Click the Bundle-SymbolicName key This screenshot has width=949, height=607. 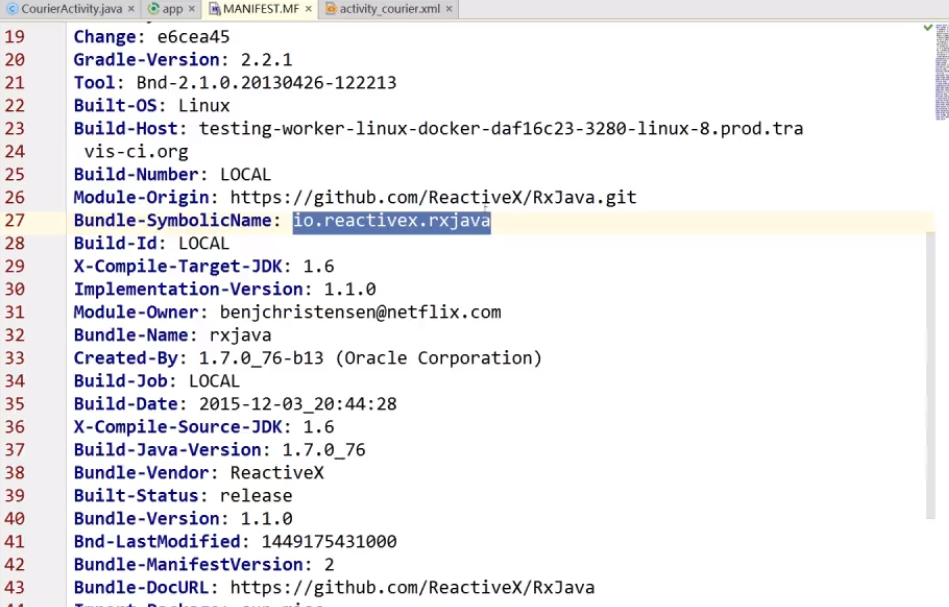[172, 220]
